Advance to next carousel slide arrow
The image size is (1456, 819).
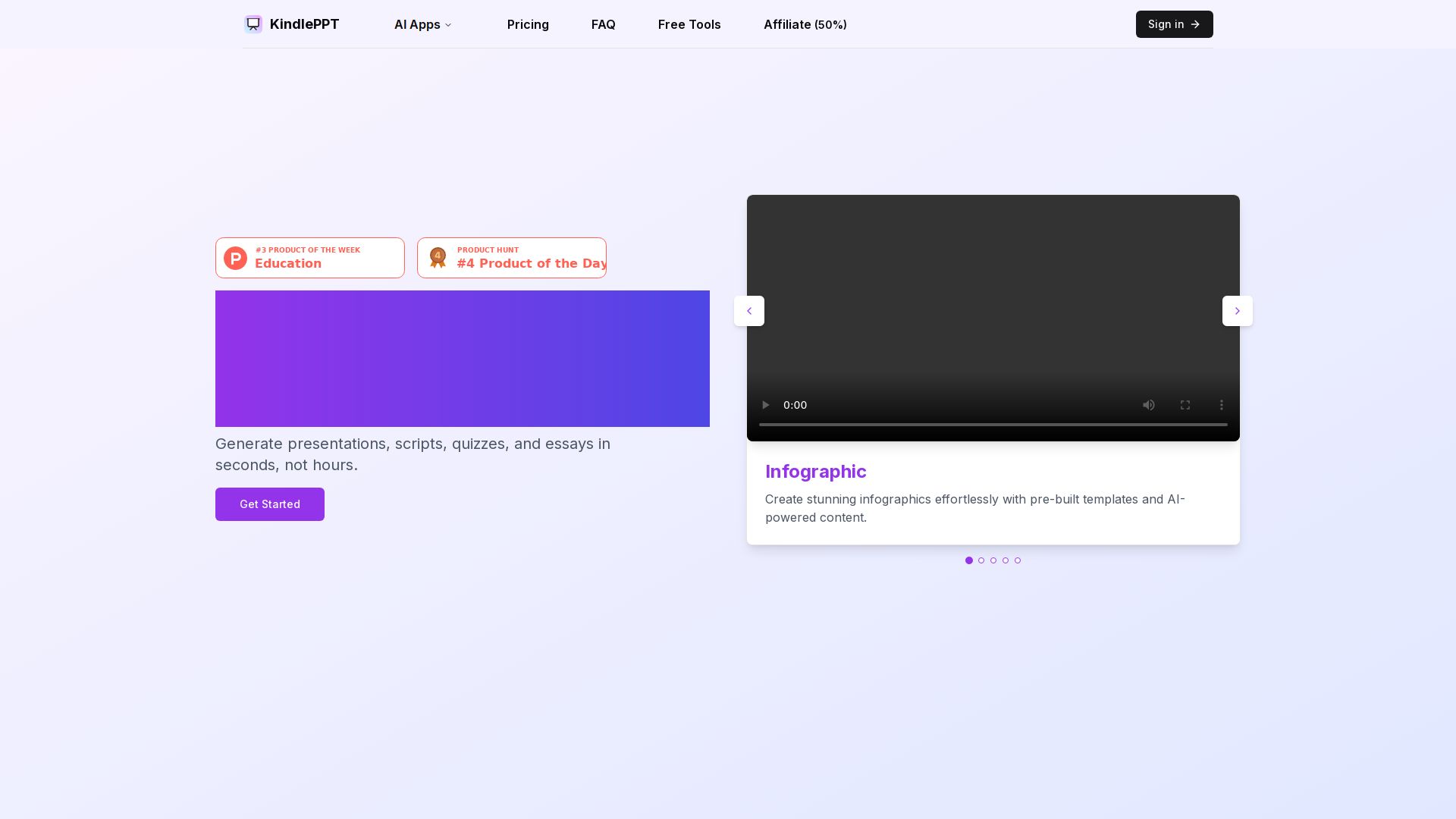[1238, 311]
